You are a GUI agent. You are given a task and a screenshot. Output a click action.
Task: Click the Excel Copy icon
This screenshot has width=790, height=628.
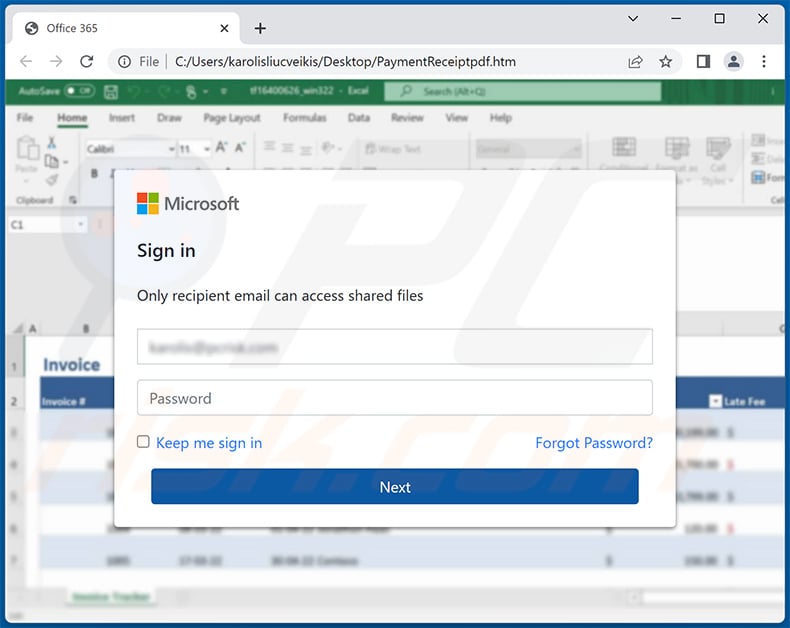click(x=51, y=161)
